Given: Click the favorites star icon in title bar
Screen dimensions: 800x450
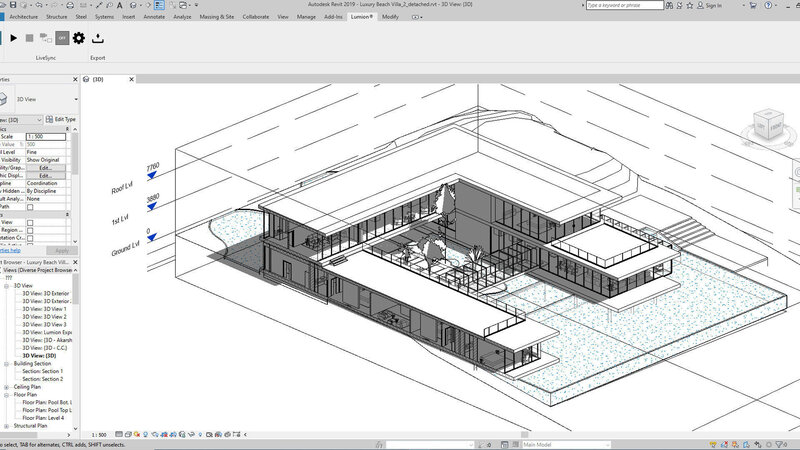Looking at the screenshot, I should pos(692,5).
